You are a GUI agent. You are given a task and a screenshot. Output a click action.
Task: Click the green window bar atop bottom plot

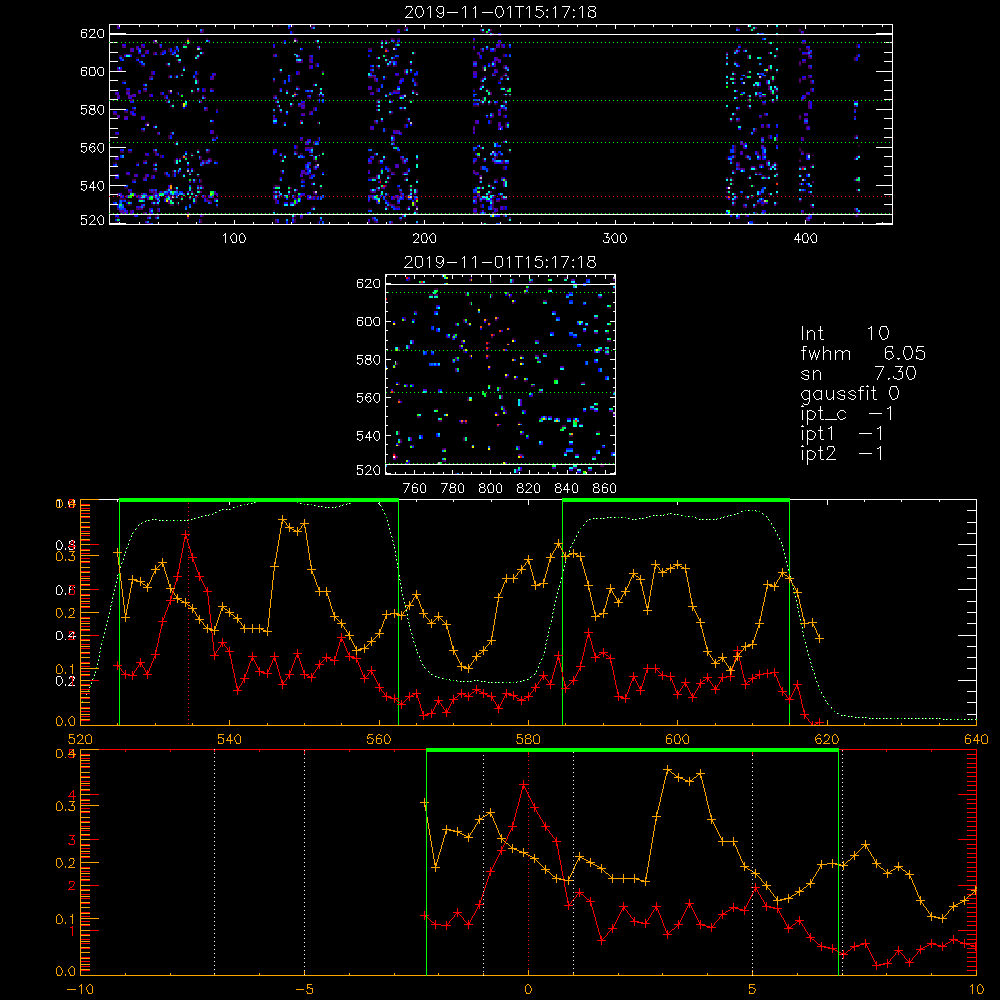tap(632, 750)
